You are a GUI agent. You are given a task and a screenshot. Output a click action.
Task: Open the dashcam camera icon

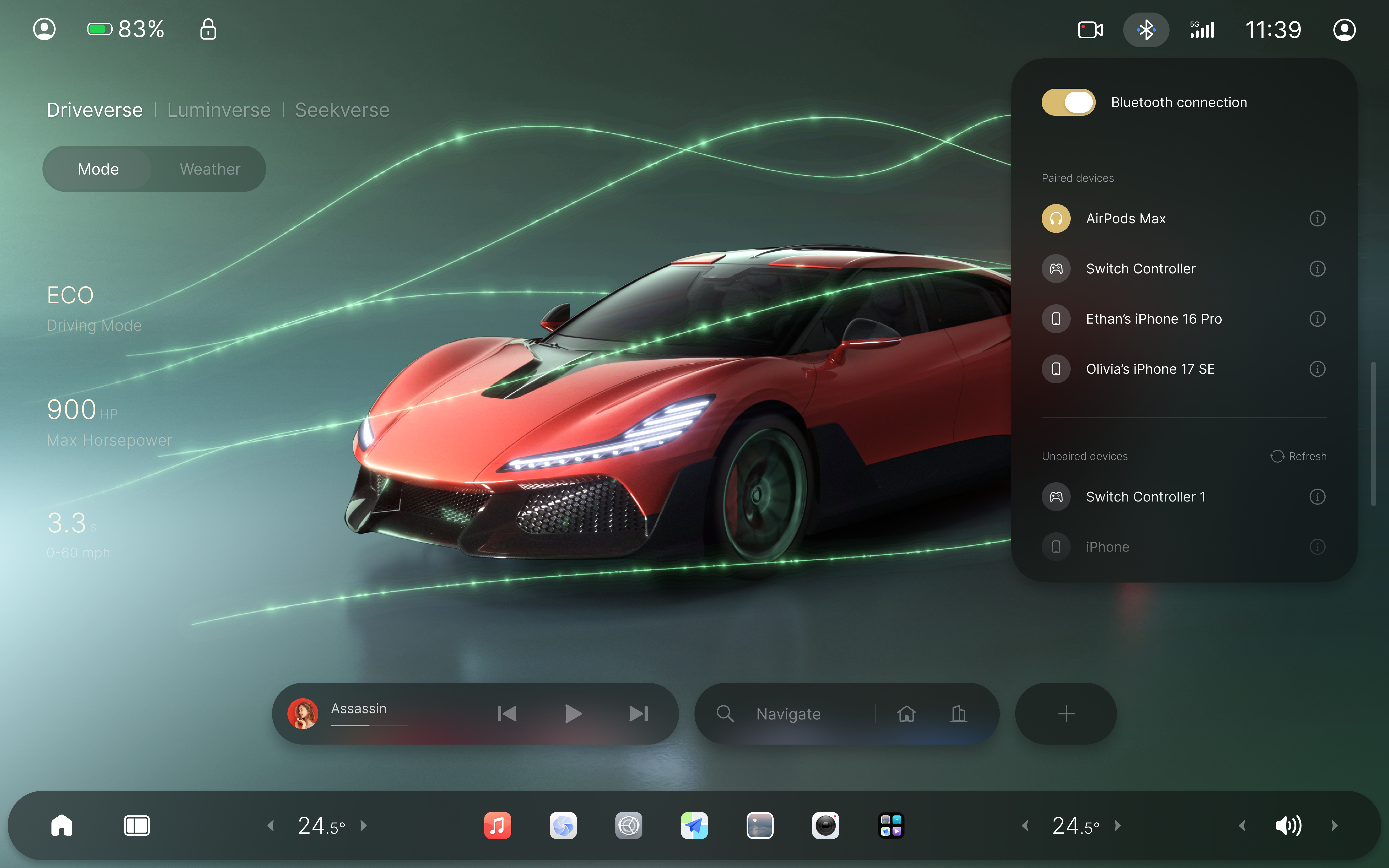tap(1090, 30)
